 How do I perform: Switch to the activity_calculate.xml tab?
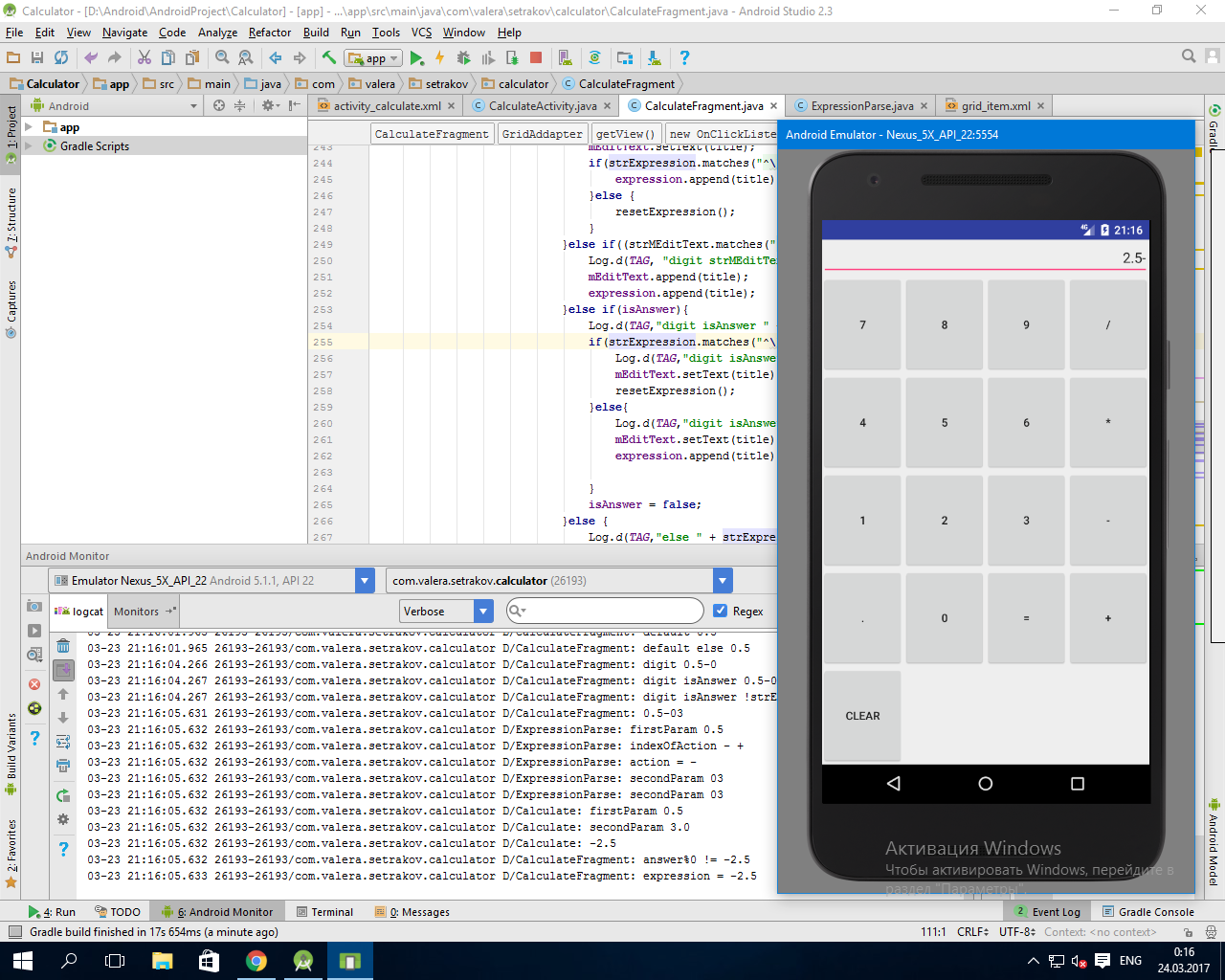tap(387, 105)
